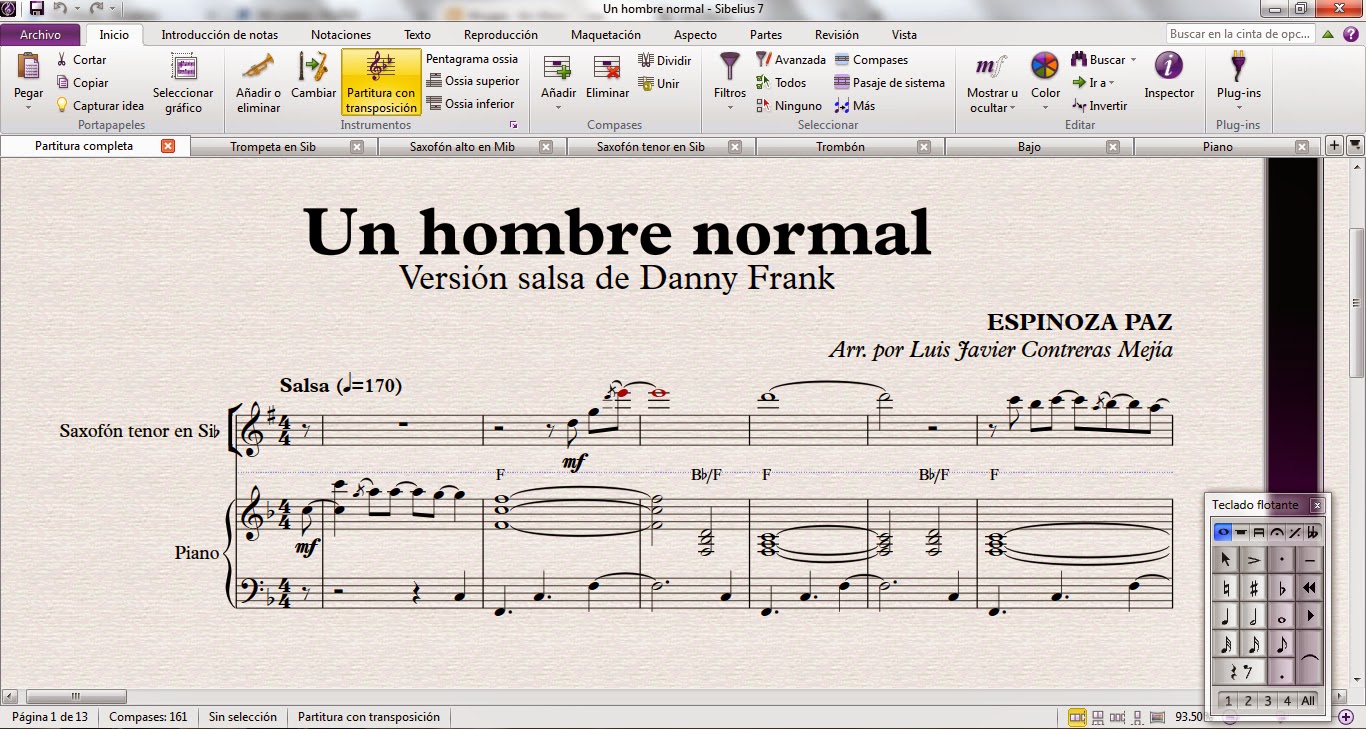Click Pasaje de sistema button
This screenshot has width=1366, height=729.
point(890,83)
